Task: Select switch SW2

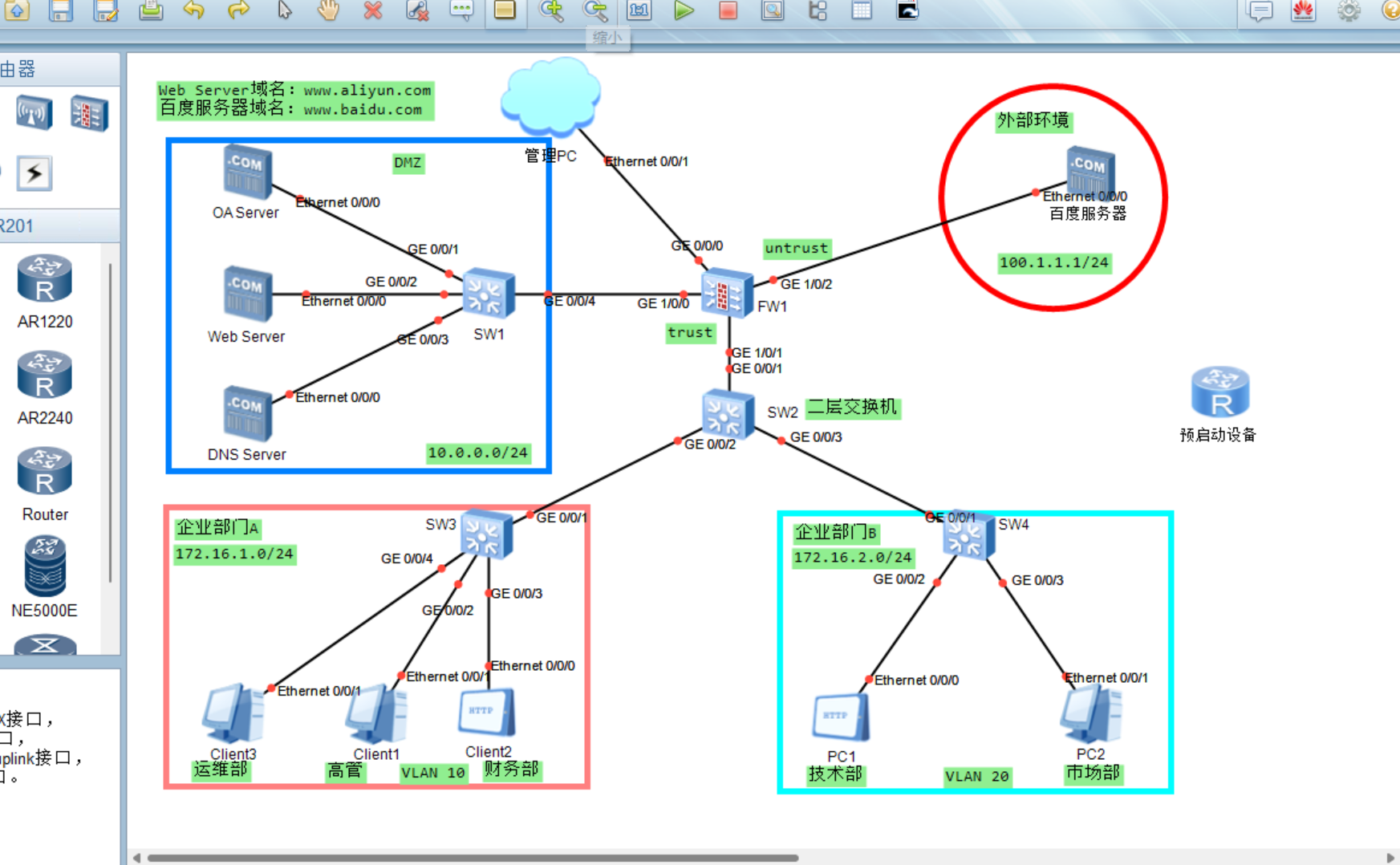Action: coord(727,415)
